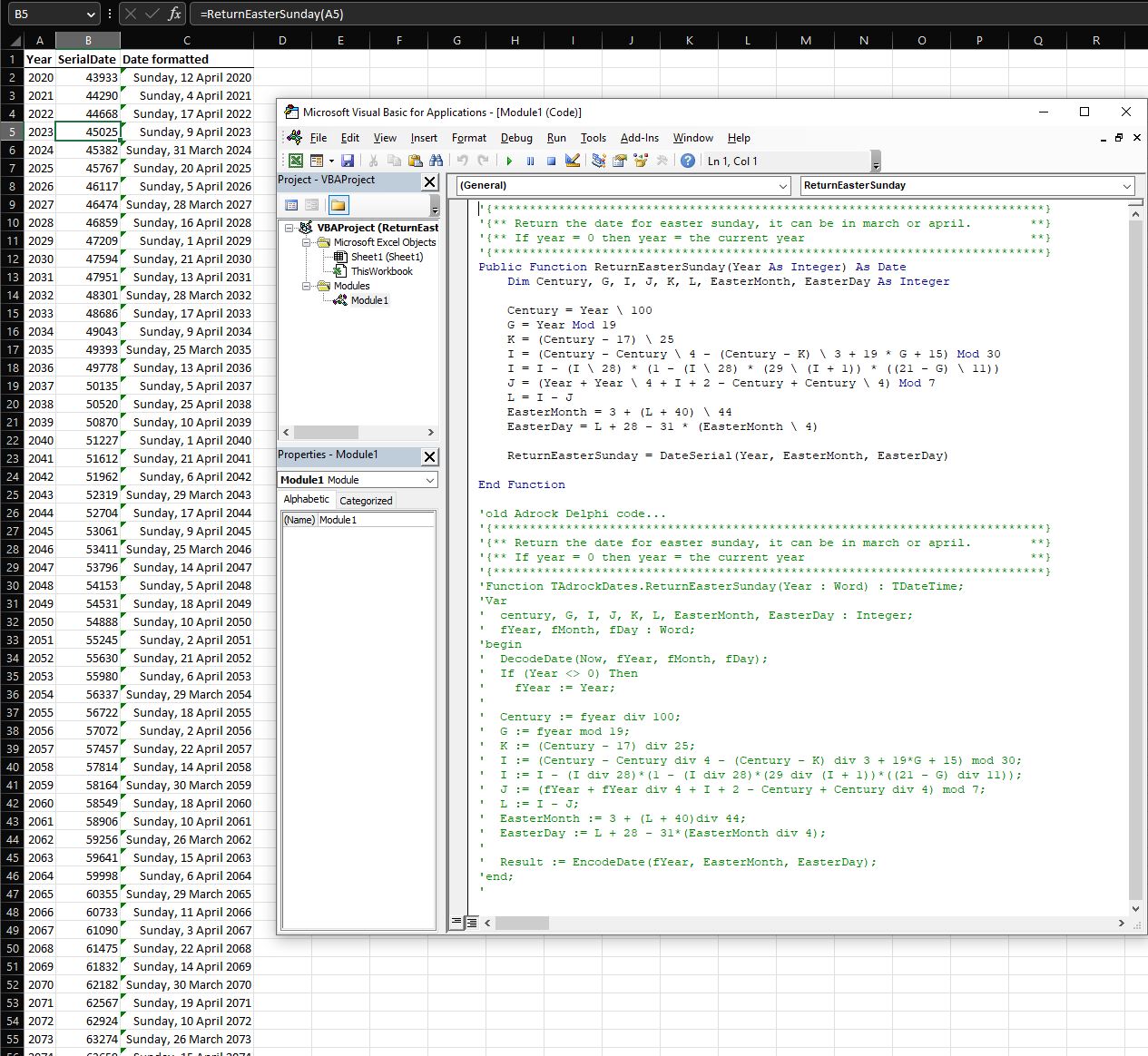Switch to the Categorized properties tab
The width and height of the screenshot is (1148, 1056).
tap(366, 501)
